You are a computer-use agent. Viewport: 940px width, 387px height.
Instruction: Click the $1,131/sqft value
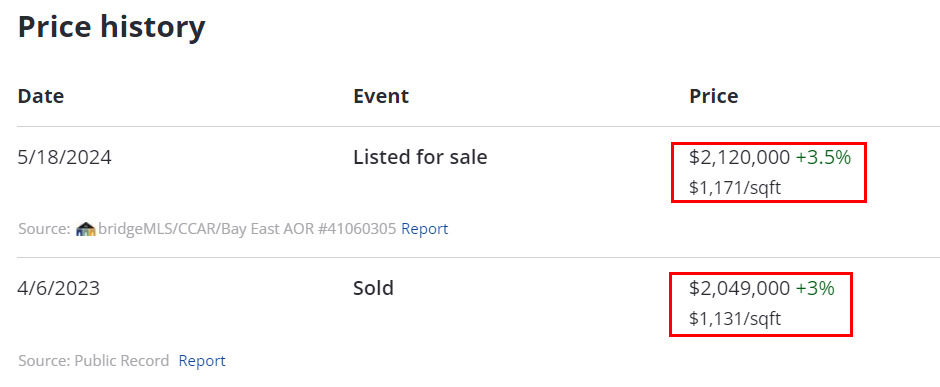click(735, 319)
